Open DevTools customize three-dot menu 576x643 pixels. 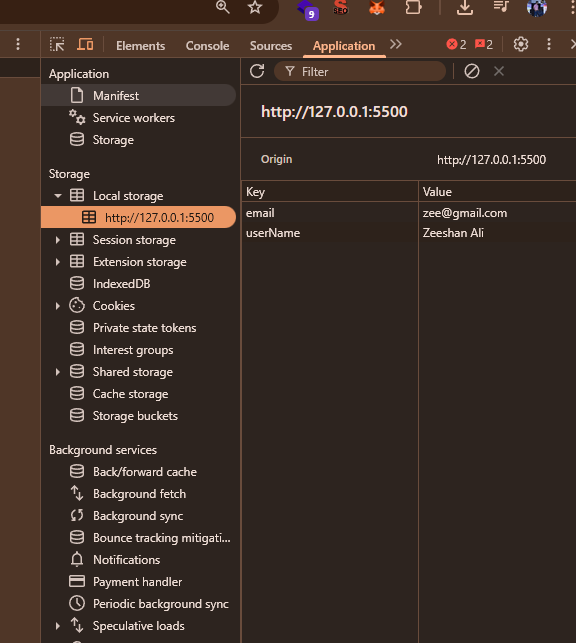point(549,44)
